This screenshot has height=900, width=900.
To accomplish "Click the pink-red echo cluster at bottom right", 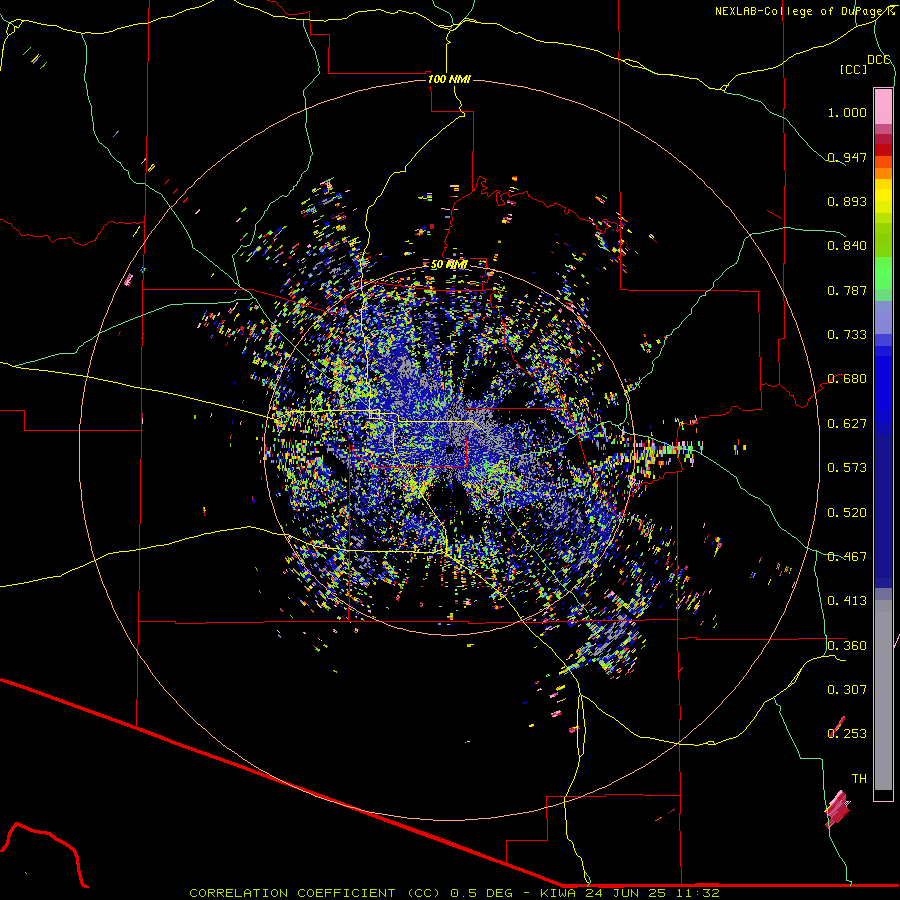I will click(837, 809).
